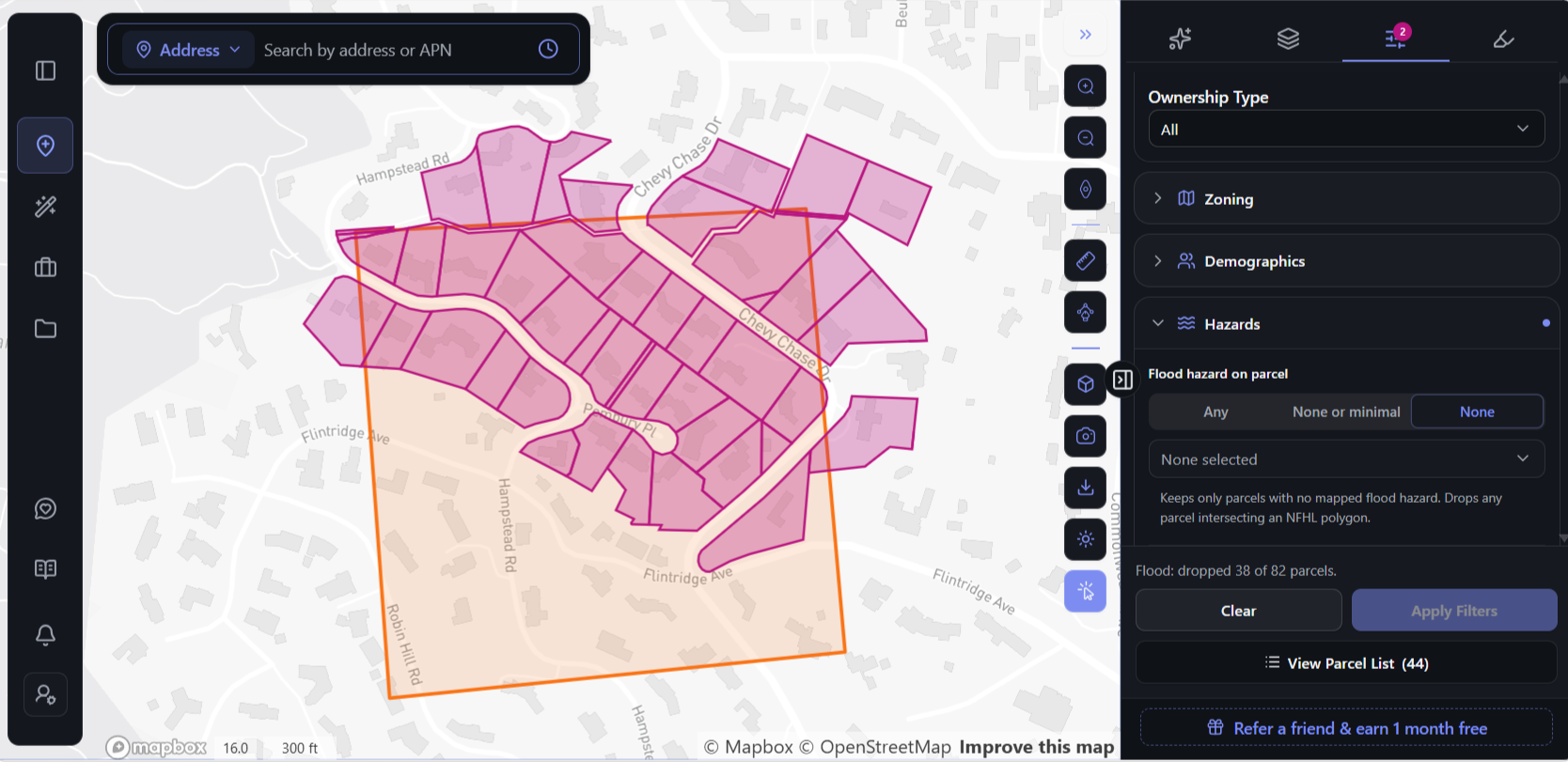Image resolution: width=1568 pixels, height=762 pixels.
Task: Open the documentation book icon
Action: 45,569
